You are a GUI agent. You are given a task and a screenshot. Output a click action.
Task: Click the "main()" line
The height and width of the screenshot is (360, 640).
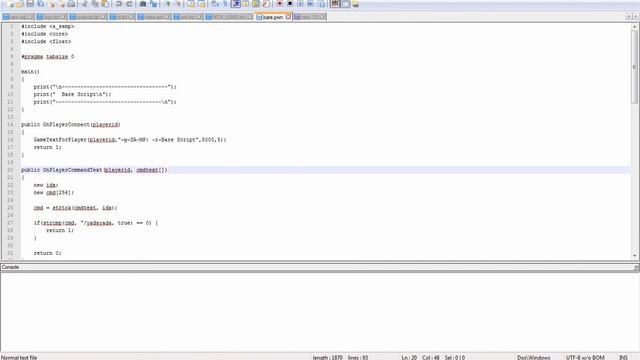point(30,71)
